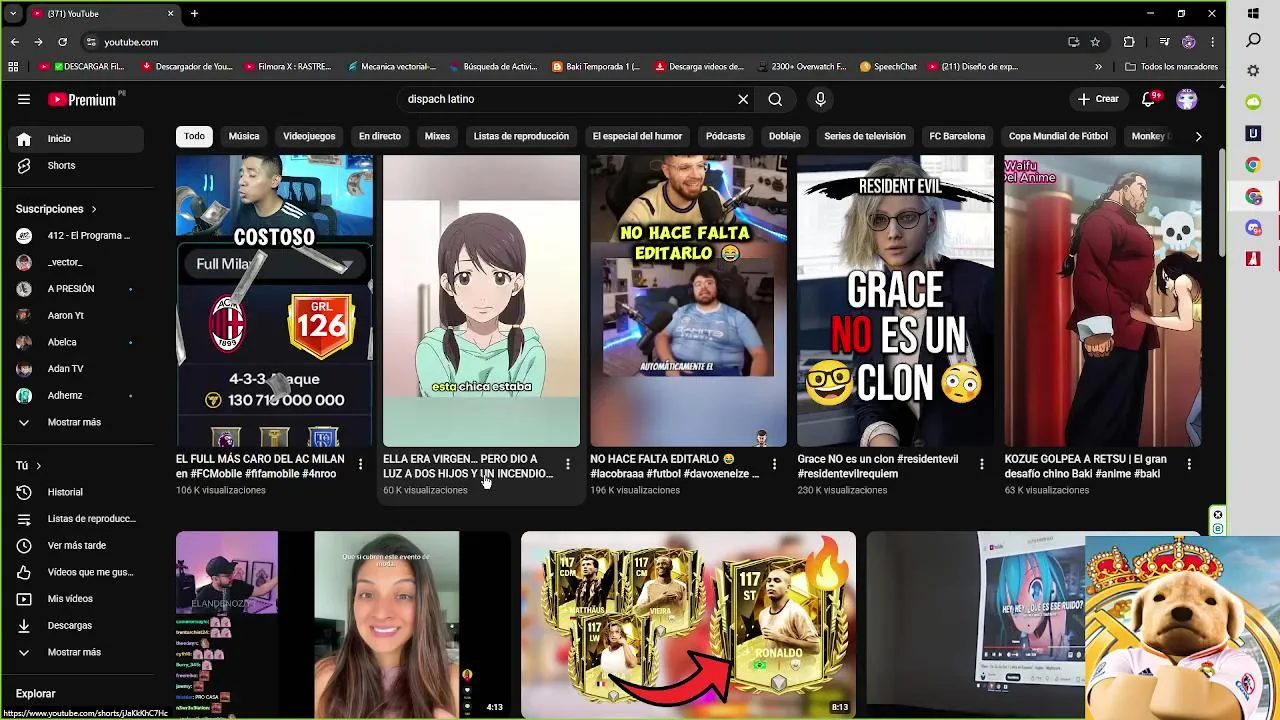Open options for Grace Resident Evil short

[x=981, y=464]
